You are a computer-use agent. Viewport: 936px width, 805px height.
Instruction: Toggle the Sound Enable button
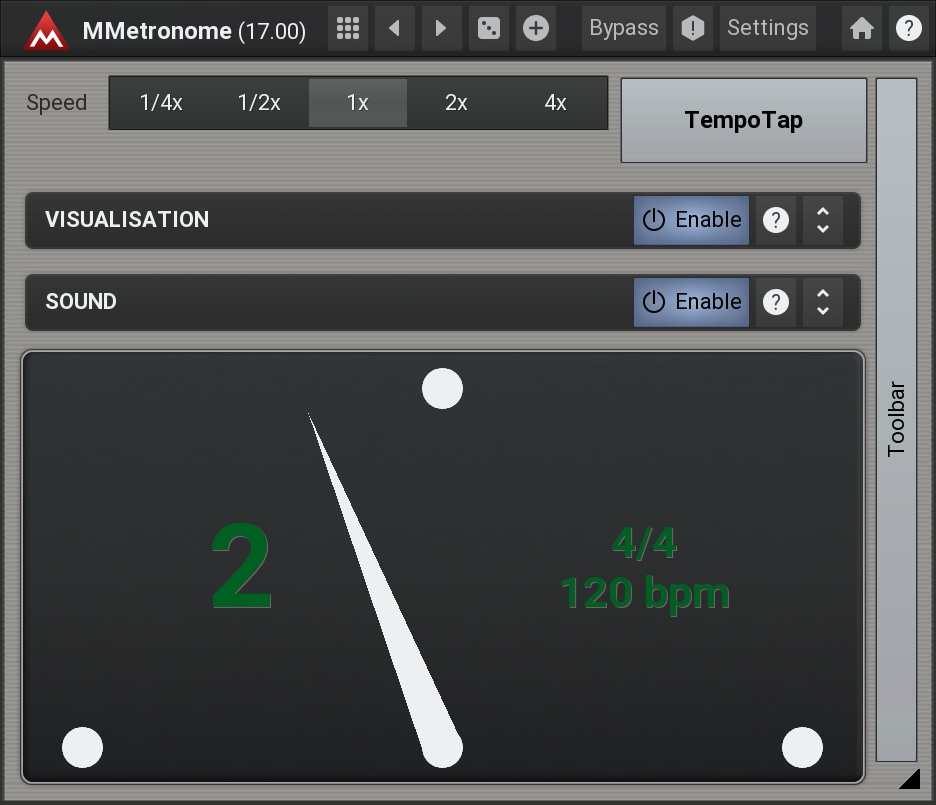[x=691, y=302]
